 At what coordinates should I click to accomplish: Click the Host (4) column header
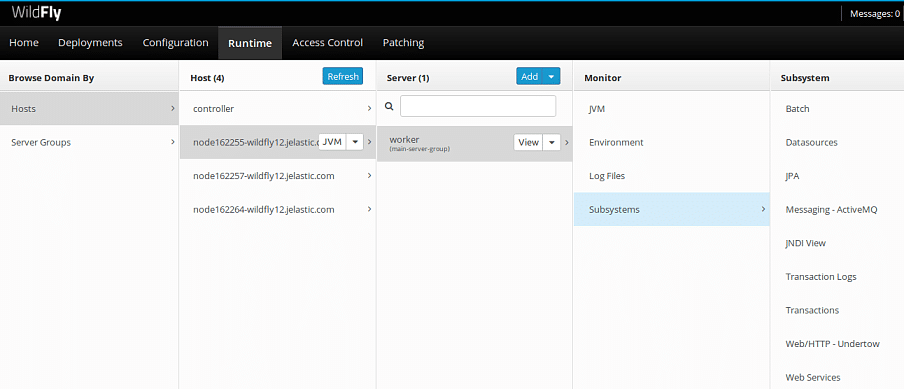(x=207, y=78)
